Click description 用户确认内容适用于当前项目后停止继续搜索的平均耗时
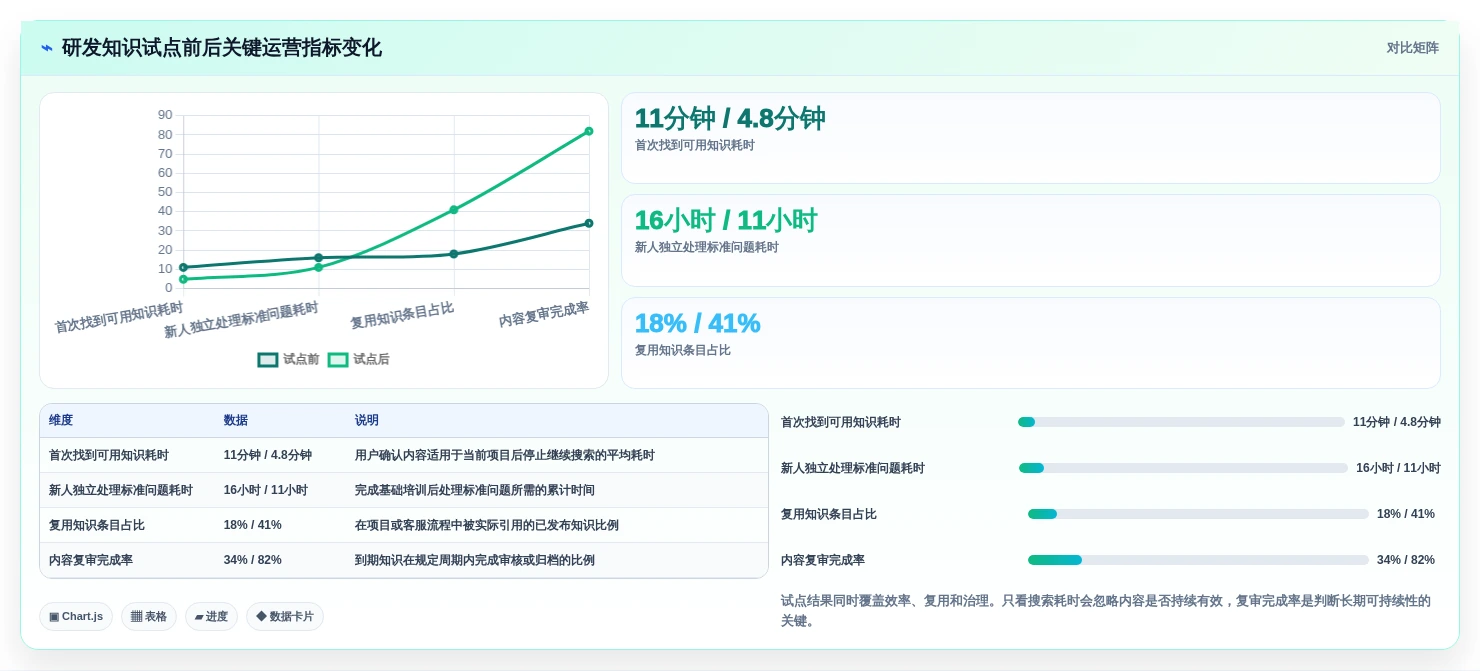 (x=505, y=455)
